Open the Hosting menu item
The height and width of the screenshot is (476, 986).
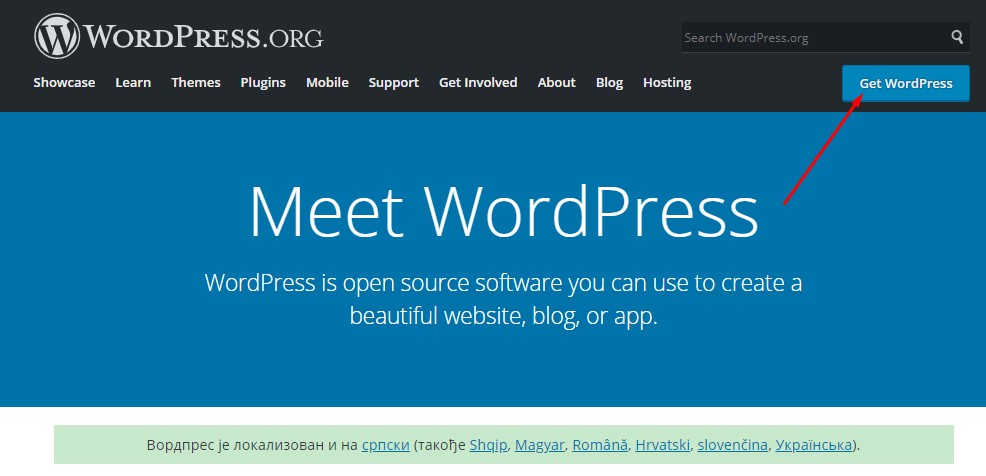(x=667, y=82)
